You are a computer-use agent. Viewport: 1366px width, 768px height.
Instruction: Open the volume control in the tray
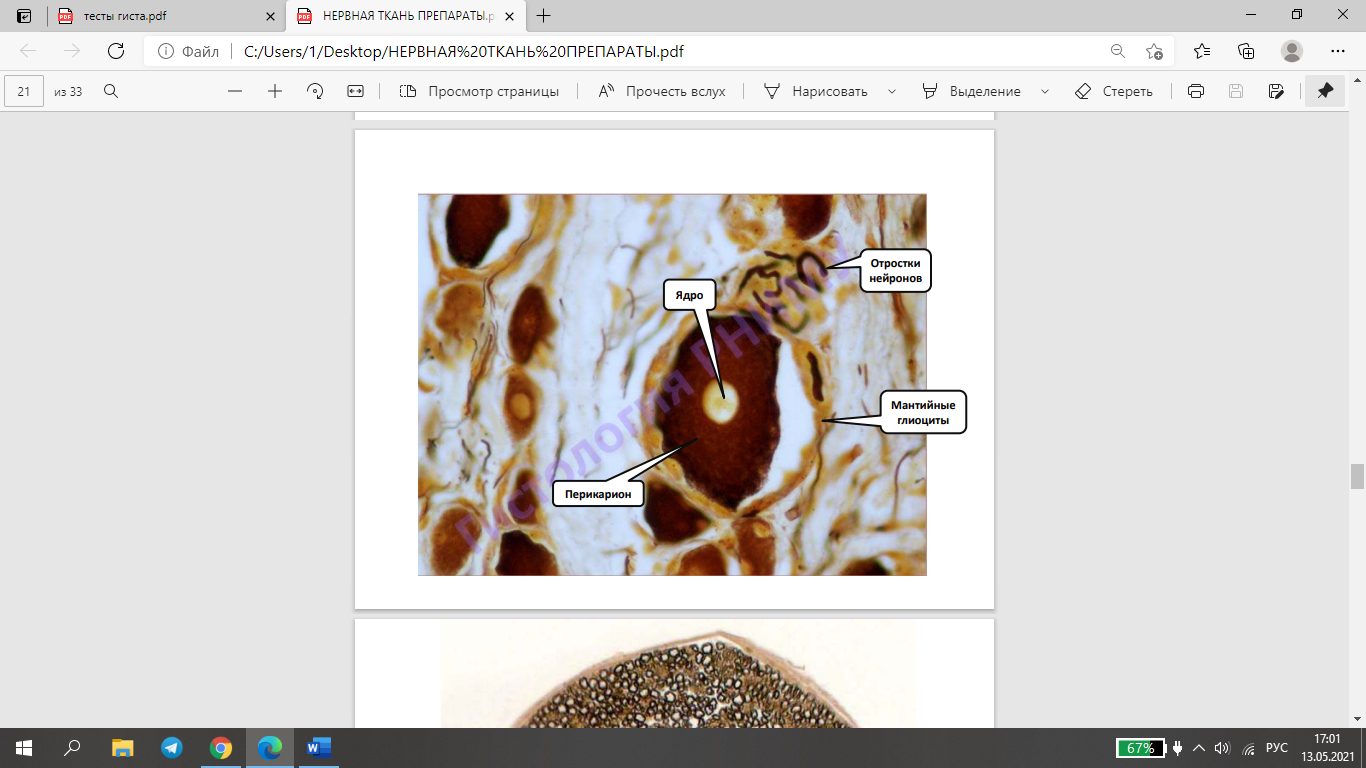(1221, 748)
